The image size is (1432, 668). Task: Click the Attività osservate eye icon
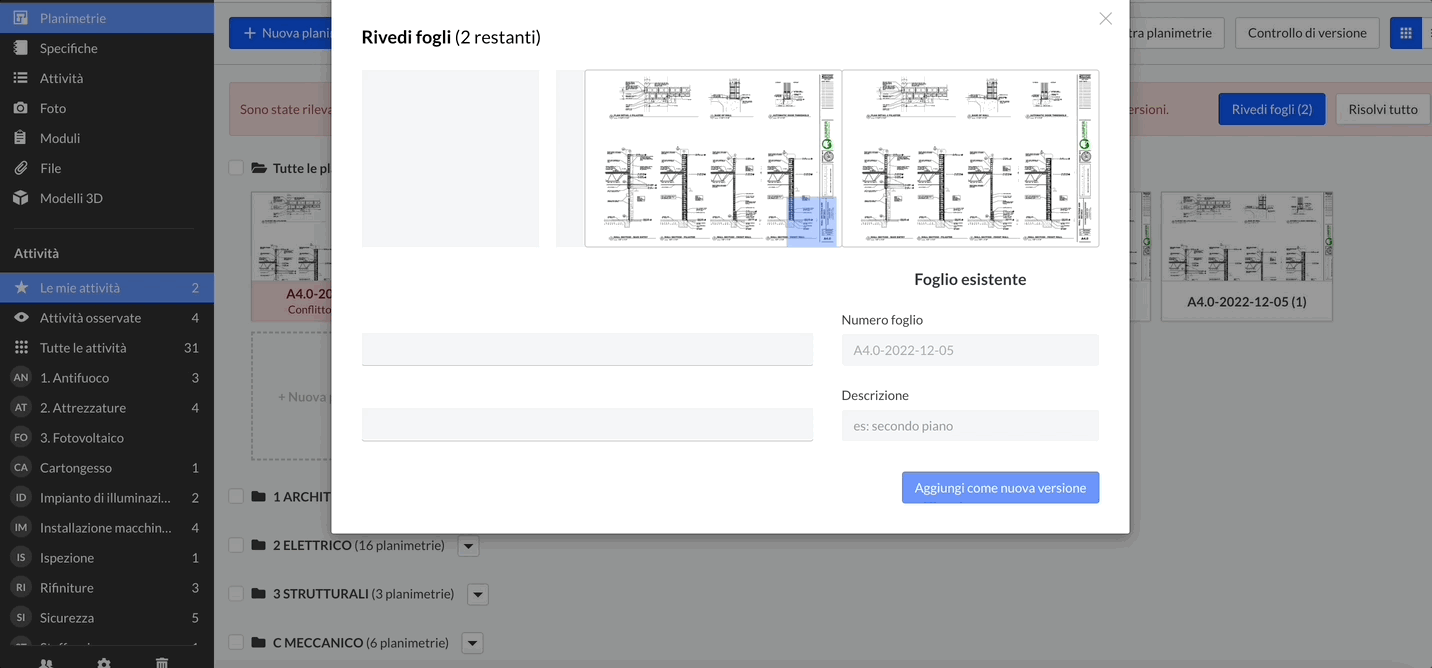tap(20, 318)
